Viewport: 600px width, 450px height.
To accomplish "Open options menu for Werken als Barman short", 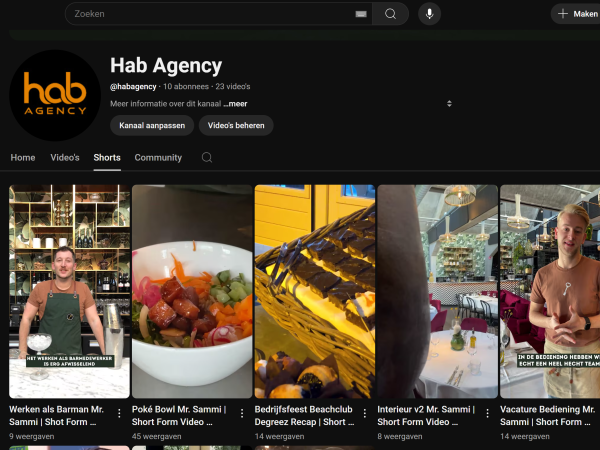I will point(120,414).
